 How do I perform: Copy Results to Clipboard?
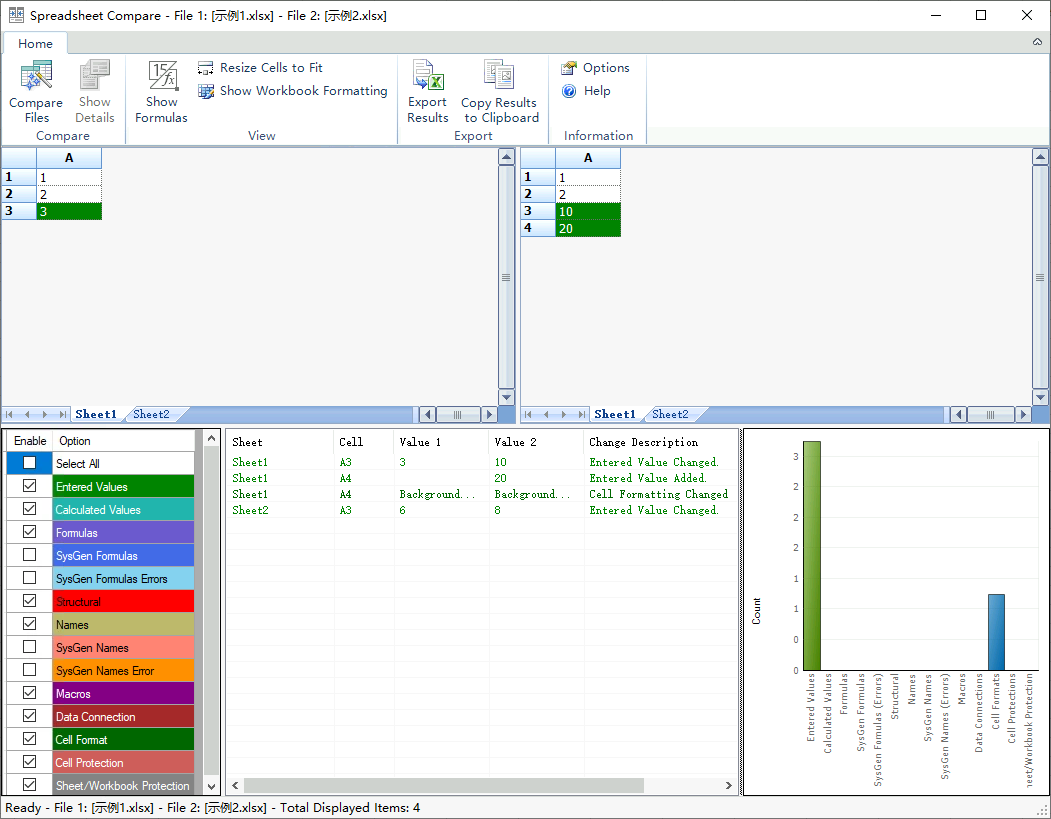point(499,92)
